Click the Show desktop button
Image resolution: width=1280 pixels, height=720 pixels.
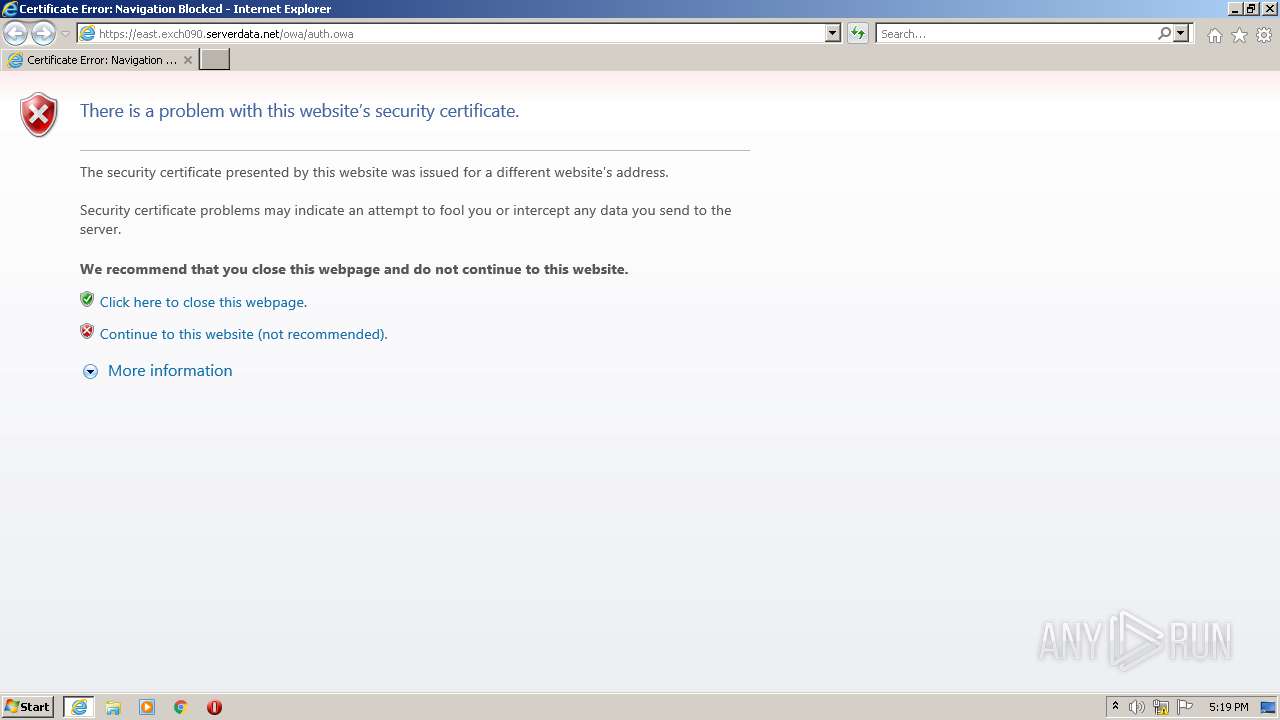pyautogui.click(x=1269, y=707)
